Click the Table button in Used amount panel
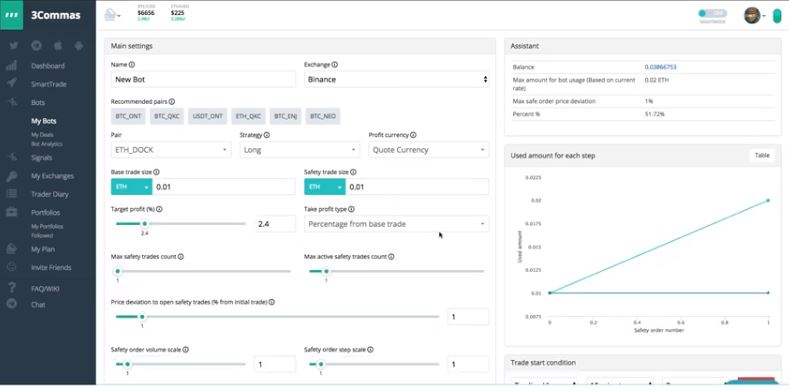This screenshot has width=789, height=390. coord(762,155)
